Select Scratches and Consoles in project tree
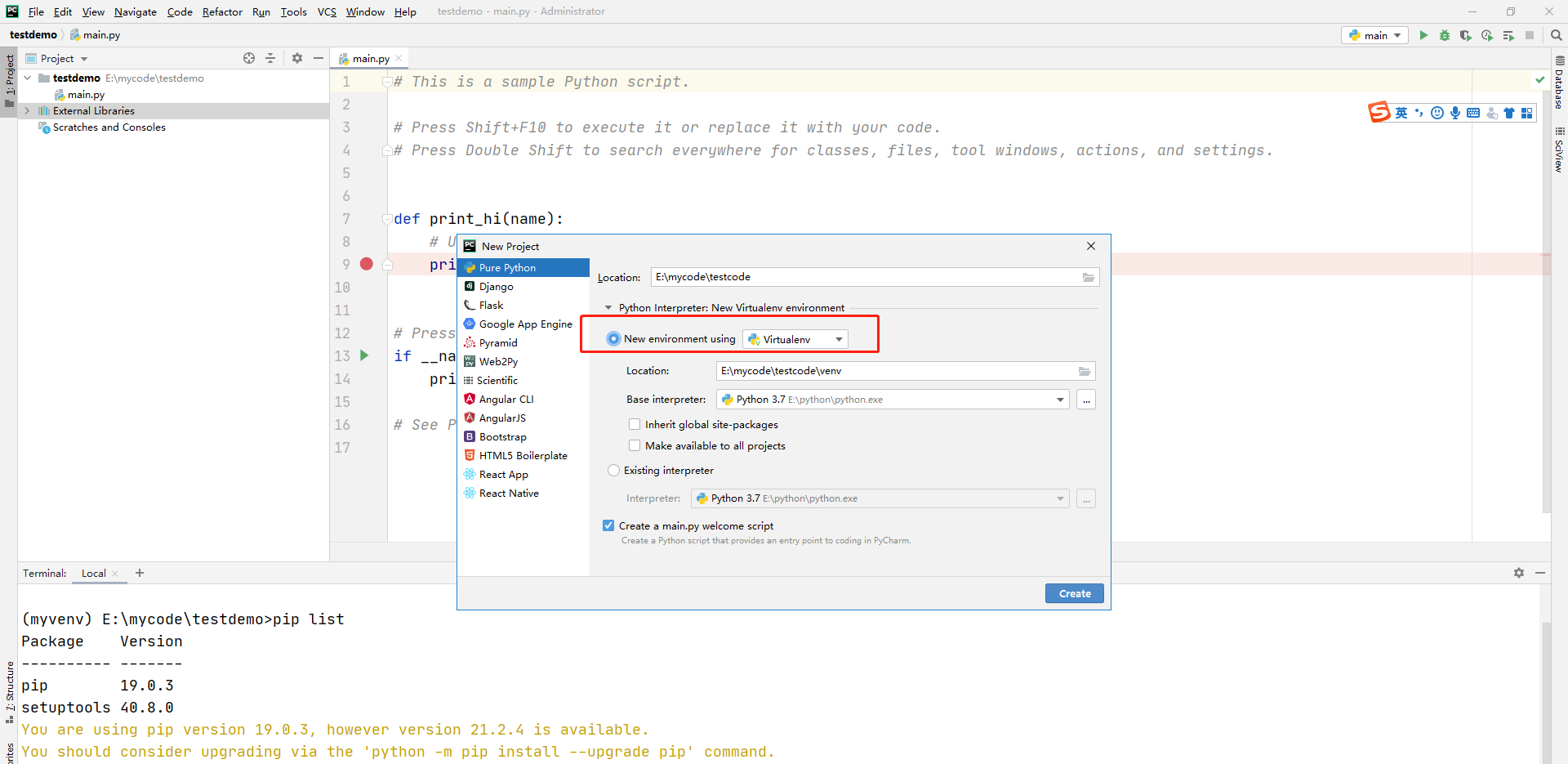The height and width of the screenshot is (764, 1568). pos(109,127)
